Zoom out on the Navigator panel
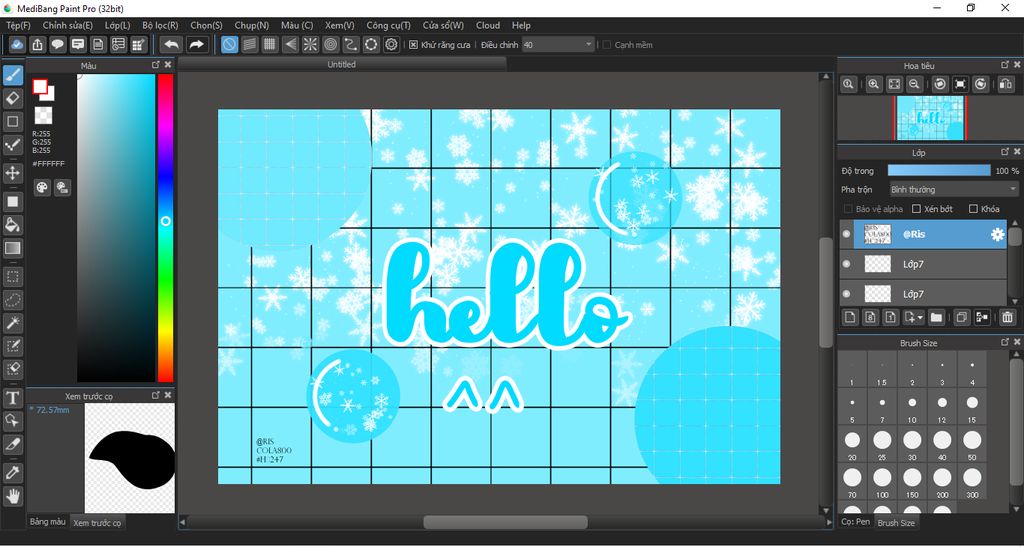 [x=914, y=84]
